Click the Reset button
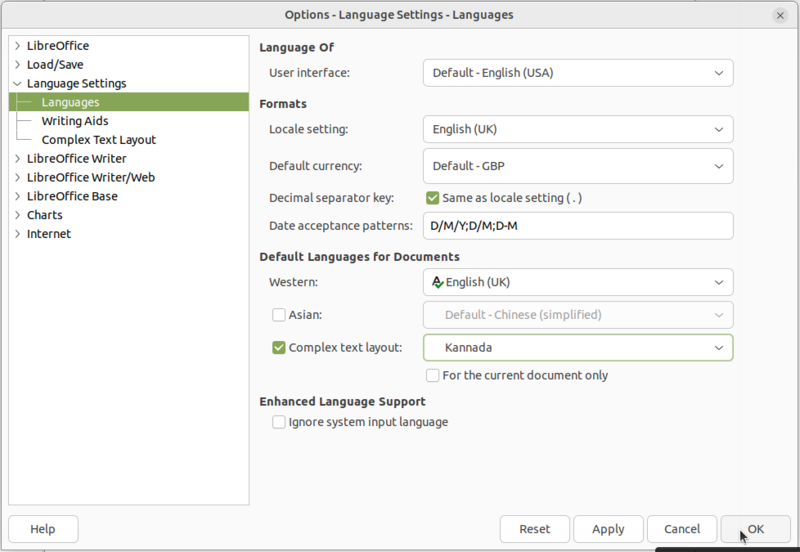The image size is (800, 552). (535, 529)
